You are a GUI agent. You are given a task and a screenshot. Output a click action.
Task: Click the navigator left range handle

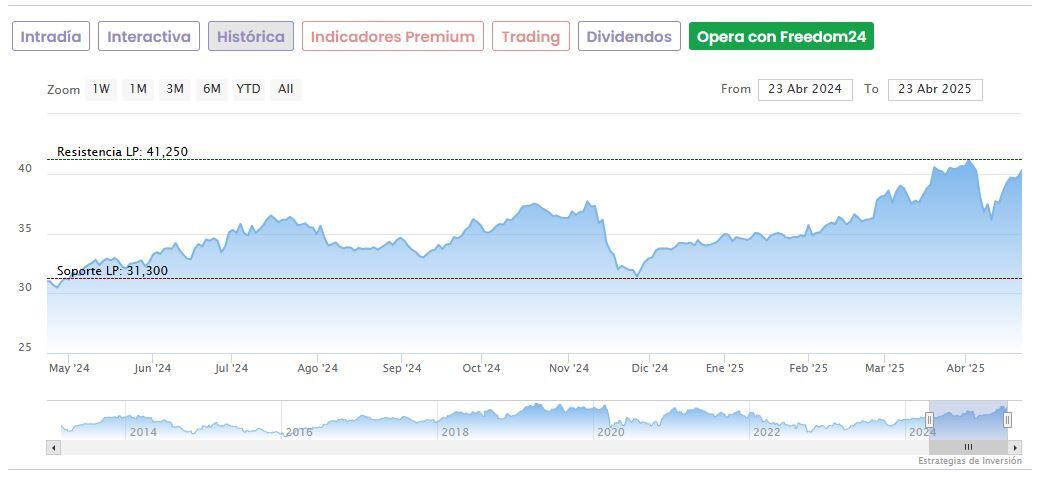pos(929,420)
